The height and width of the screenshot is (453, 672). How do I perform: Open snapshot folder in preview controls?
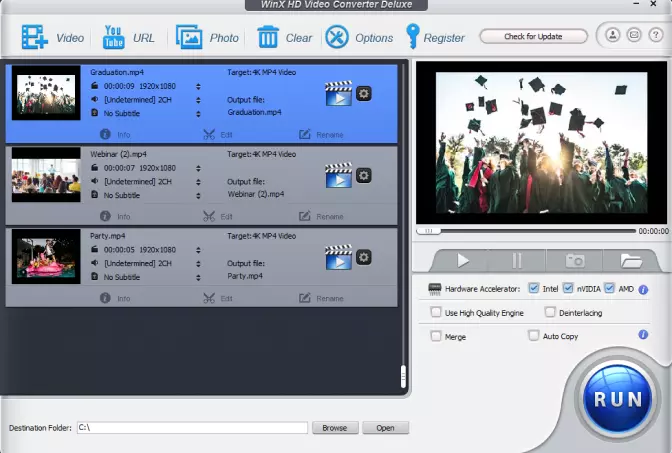pyautogui.click(x=631, y=261)
